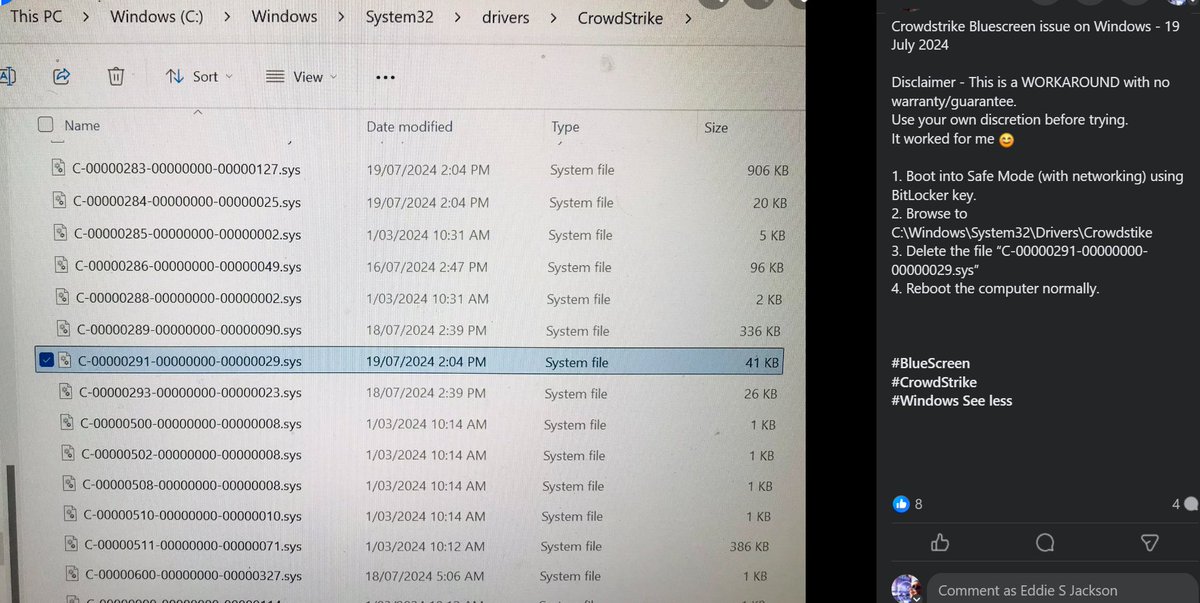Open the three-dot See more menu
This screenshot has width=1200, height=603.
coord(385,77)
